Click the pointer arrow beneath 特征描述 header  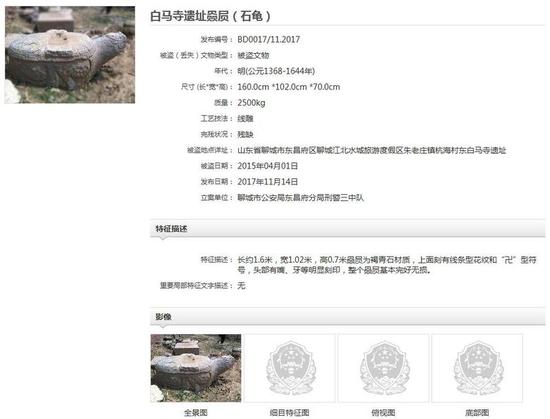click(x=162, y=239)
